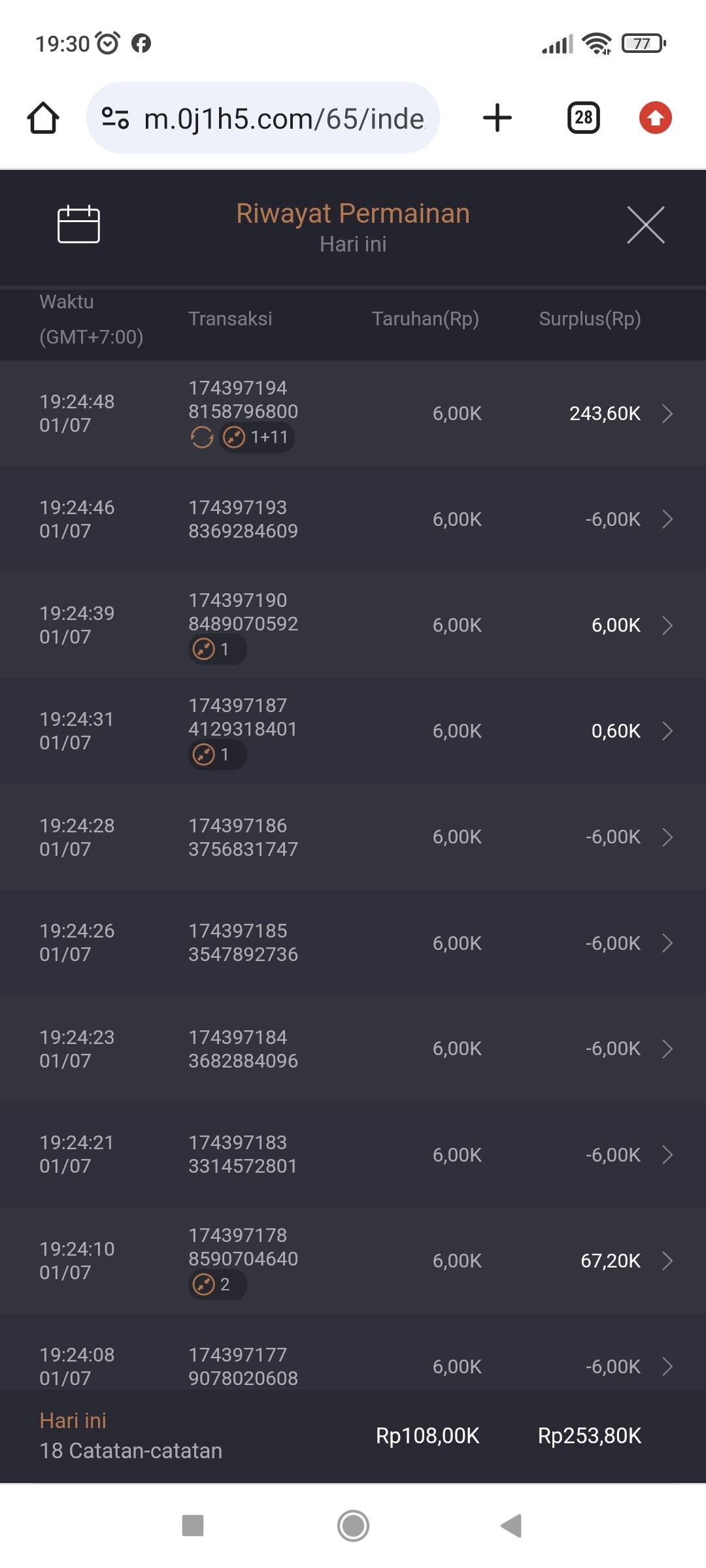
Task: Tap the free-spin 1+11 badge
Action: tap(257, 437)
